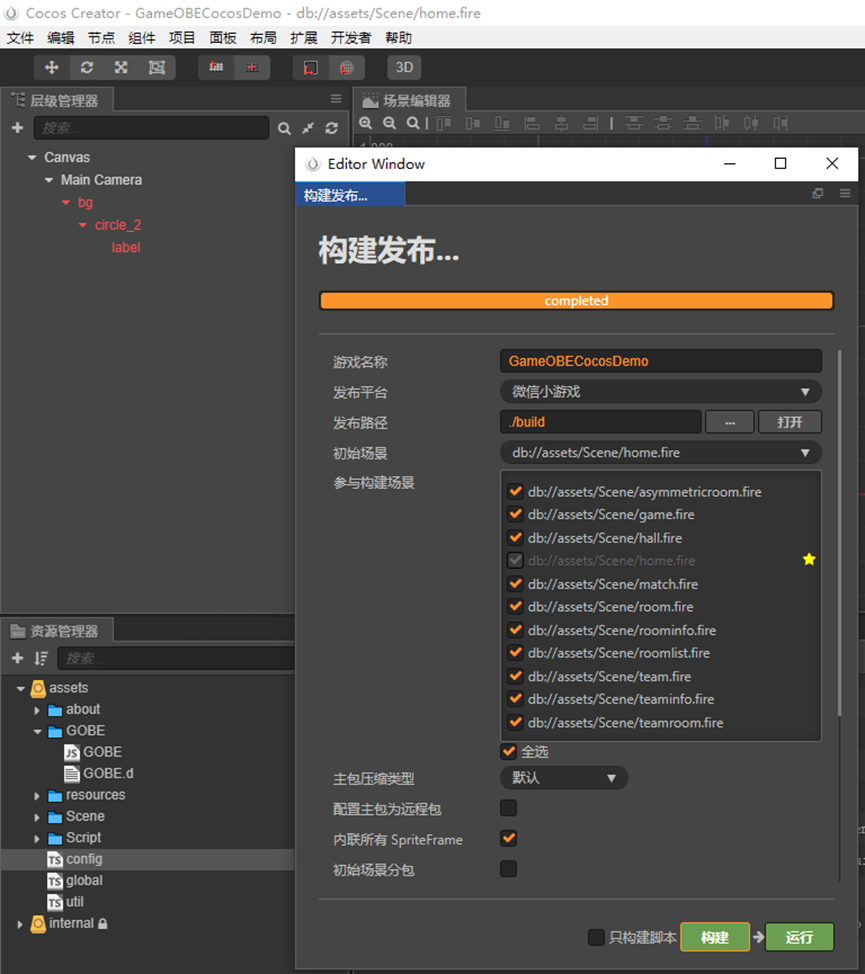
Task: Enable the 只构建脚本 checkbox
Action: (596, 937)
